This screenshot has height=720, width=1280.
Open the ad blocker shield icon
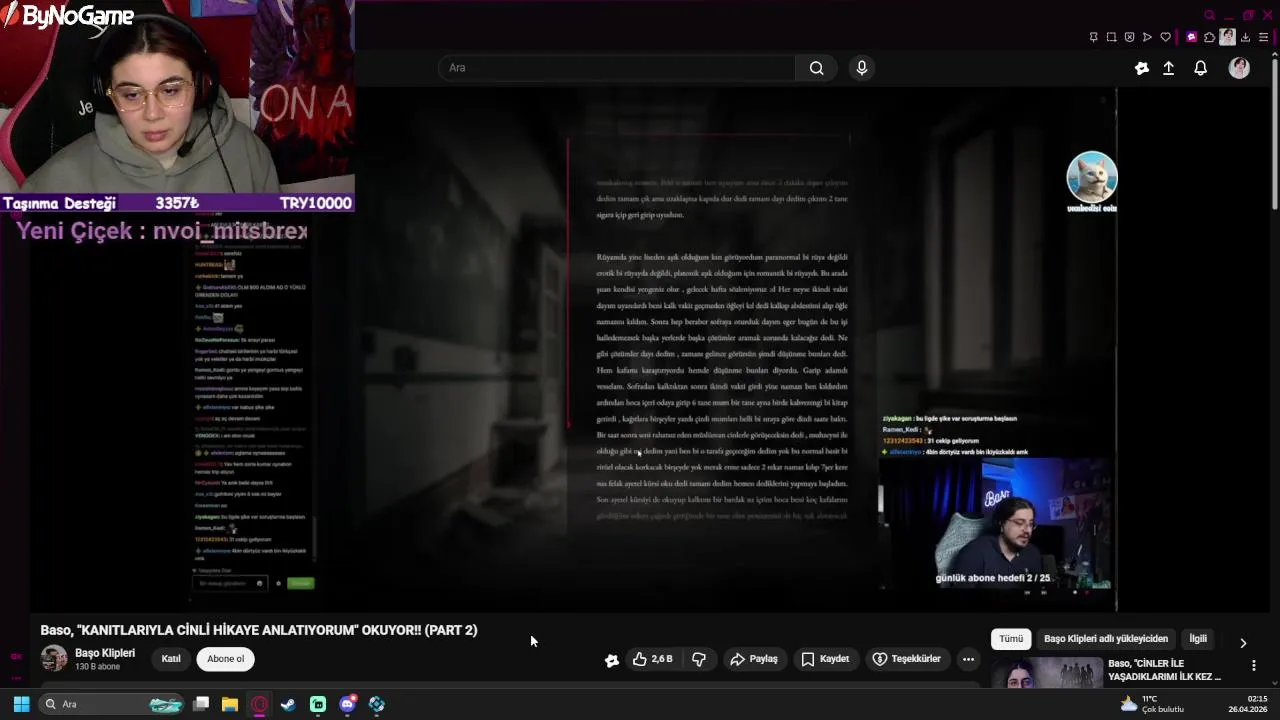[1129, 37]
